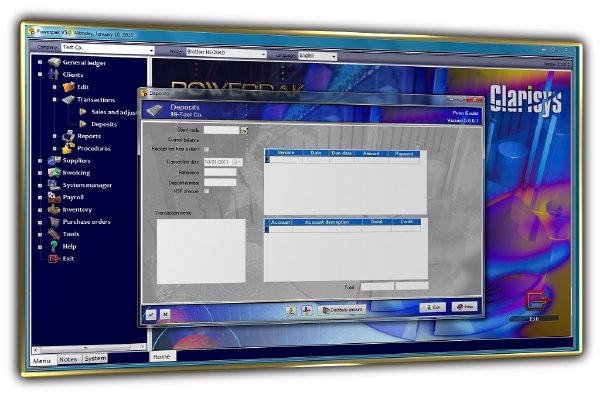Screen dimensions: 600x400
Task: Click the Clients people icon
Action: click(x=54, y=74)
